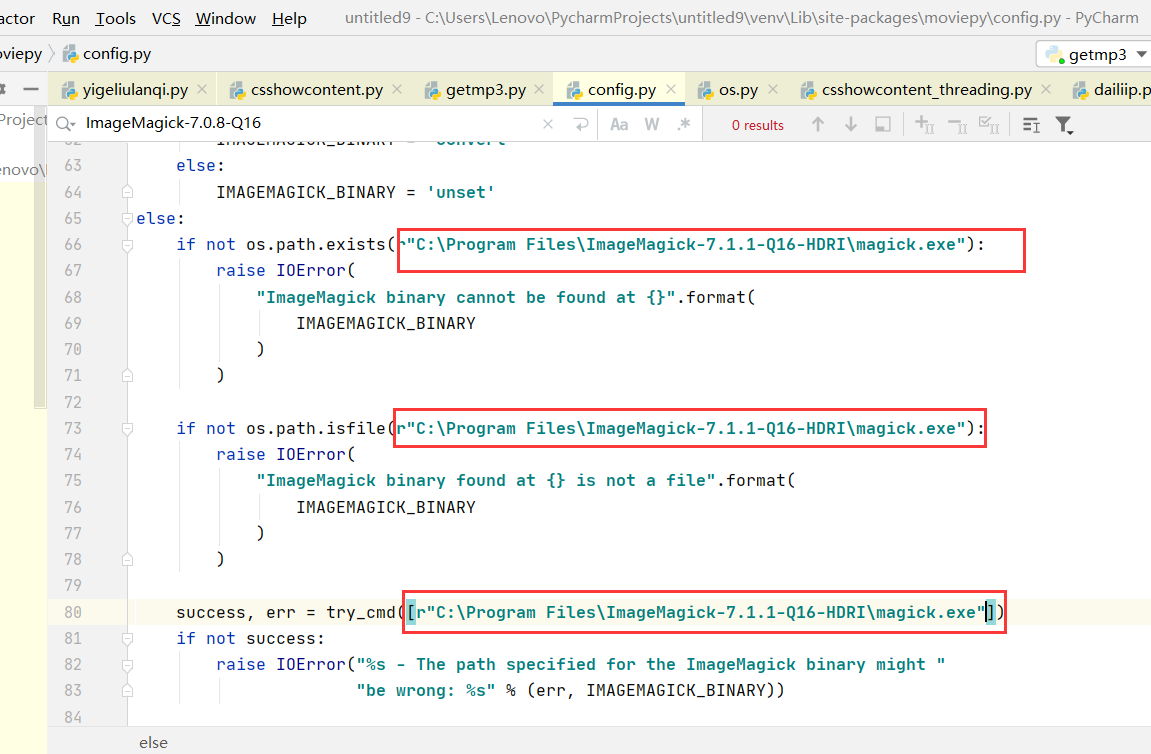This screenshot has height=754, width=1151.
Task: Click 'unset' string on line 64
Action: coord(460,192)
